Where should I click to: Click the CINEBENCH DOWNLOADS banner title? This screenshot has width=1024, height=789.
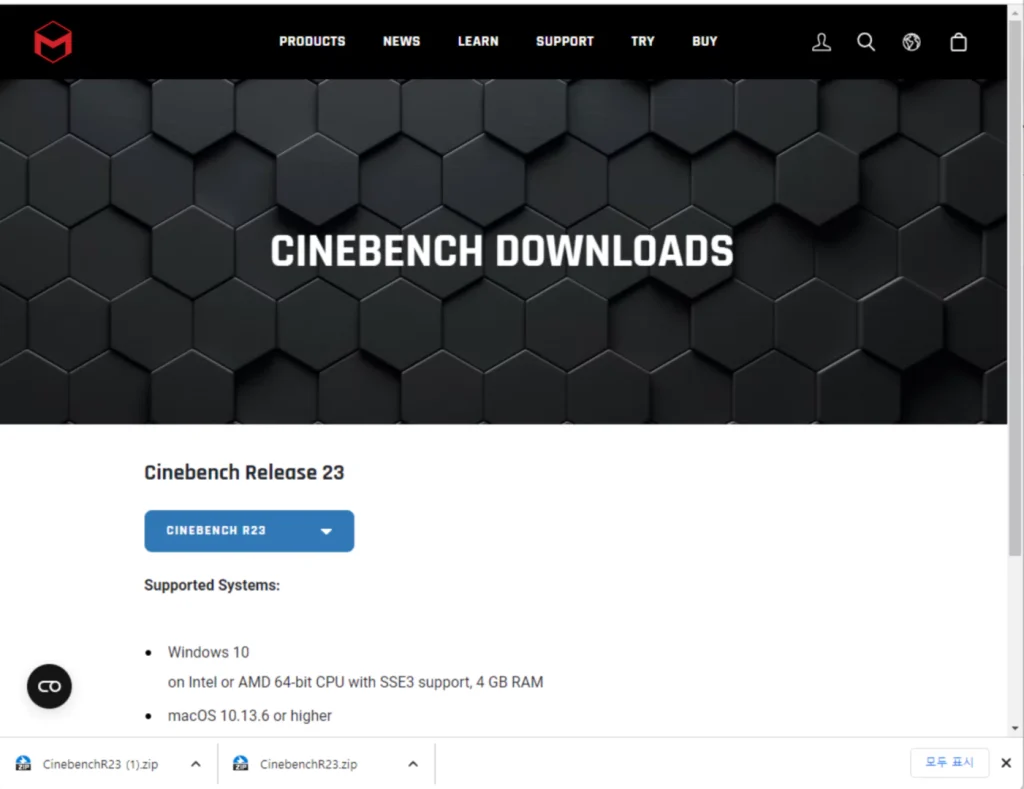502,251
